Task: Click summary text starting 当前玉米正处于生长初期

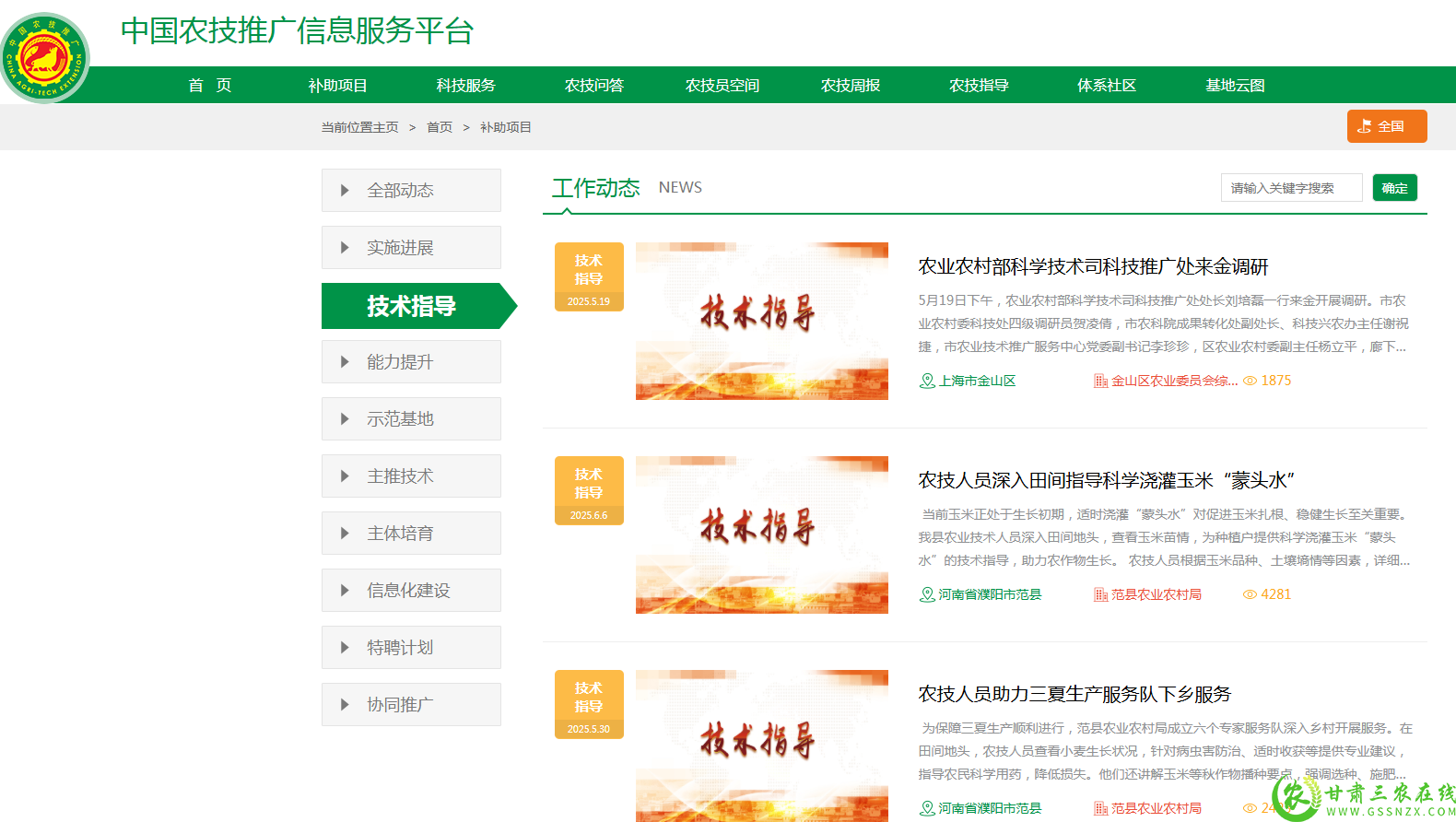Action: (x=1164, y=537)
